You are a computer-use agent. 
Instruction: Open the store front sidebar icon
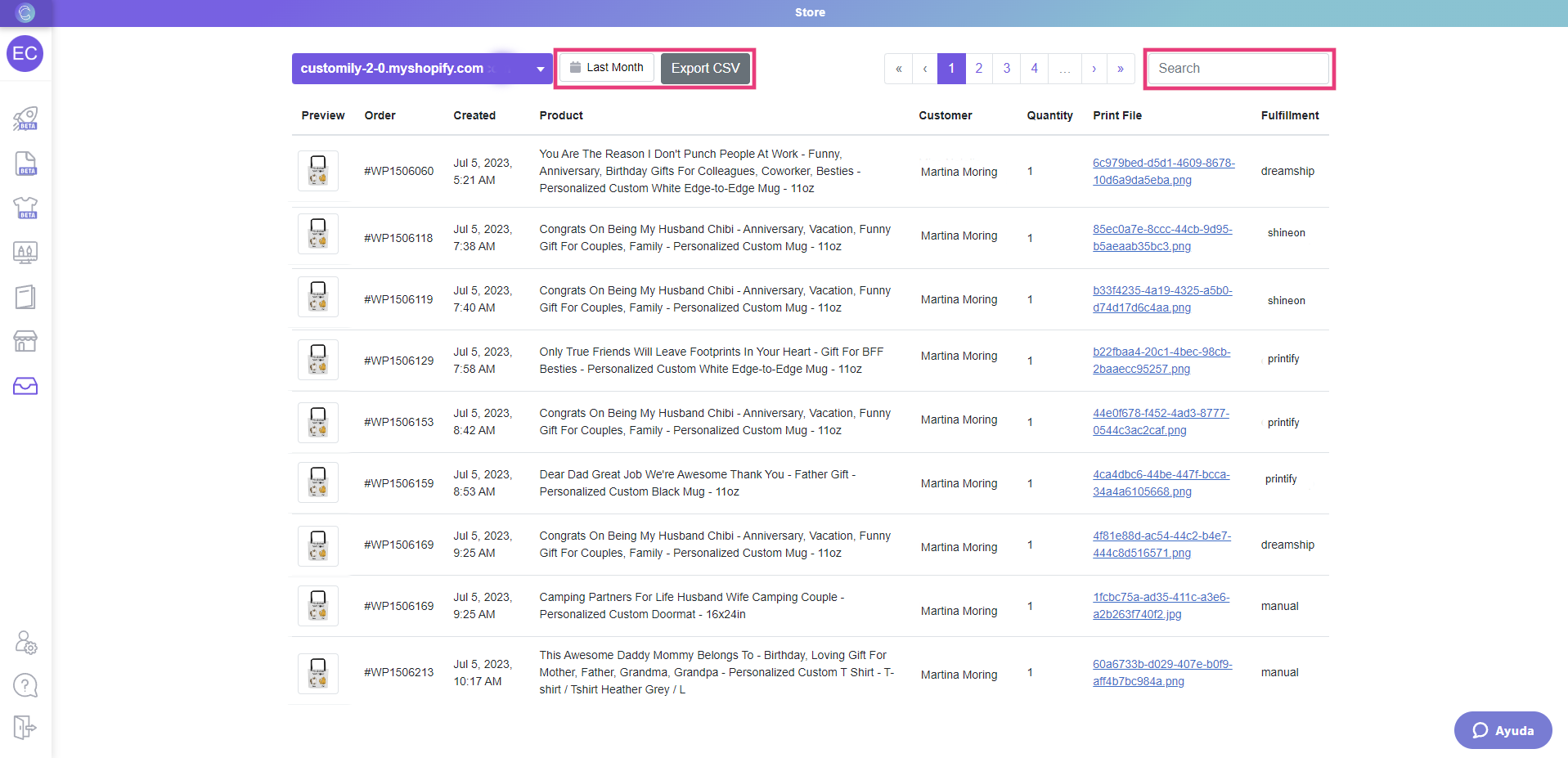point(25,341)
